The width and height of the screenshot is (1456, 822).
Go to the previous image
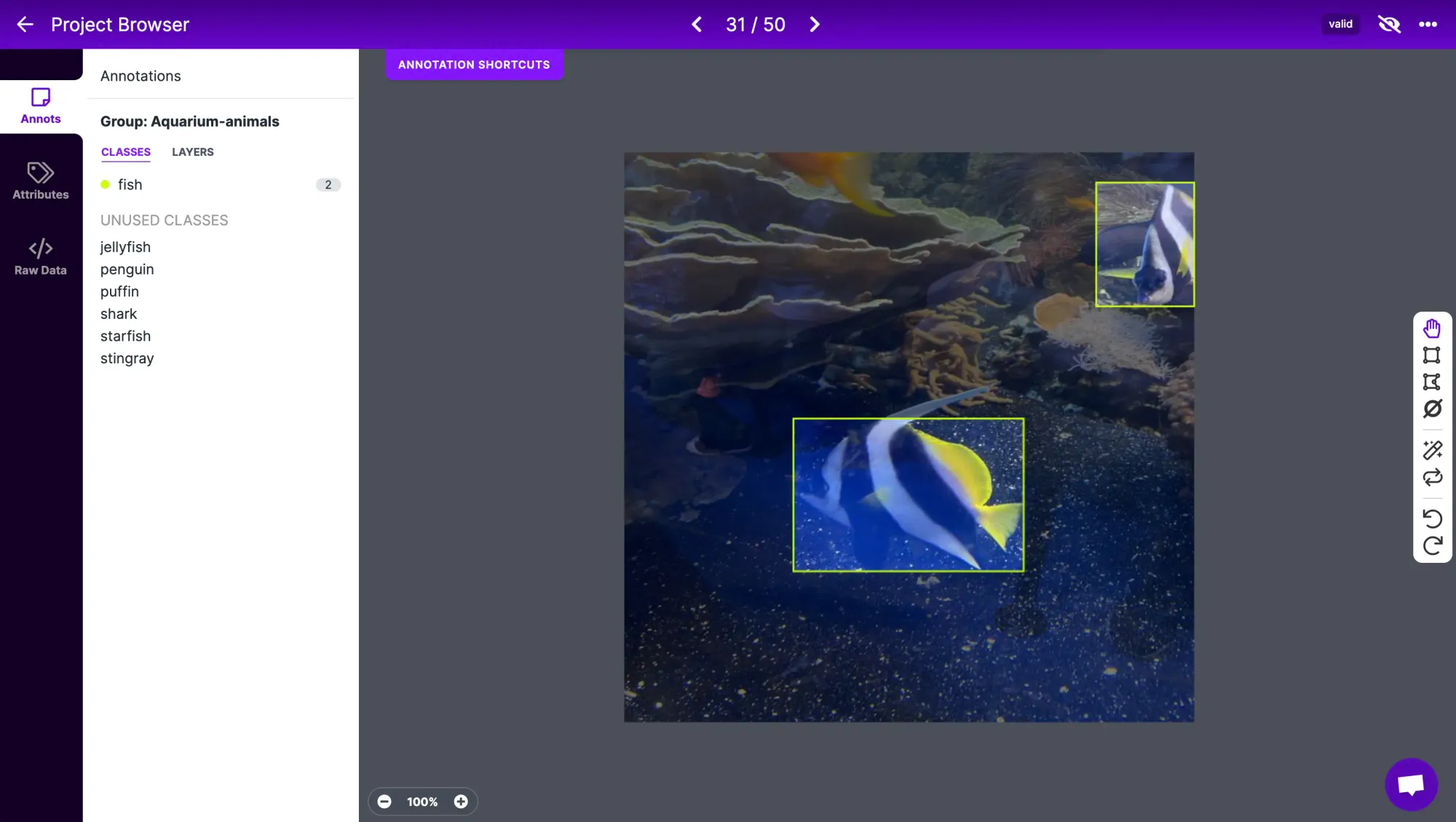pos(697,24)
